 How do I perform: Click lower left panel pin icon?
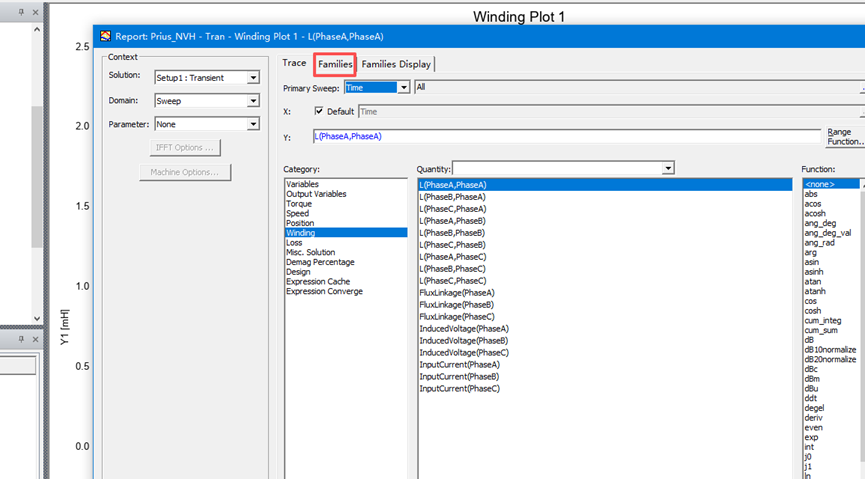22,339
